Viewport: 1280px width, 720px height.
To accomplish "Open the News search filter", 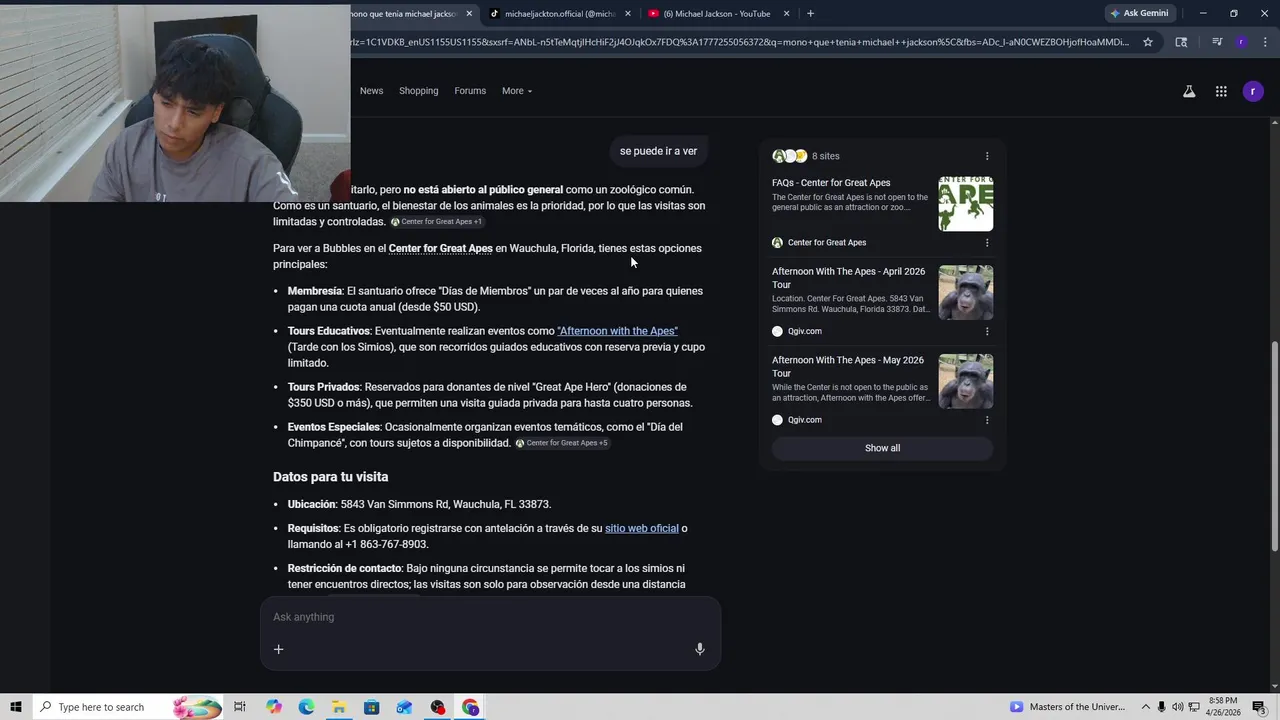I will 371,91.
